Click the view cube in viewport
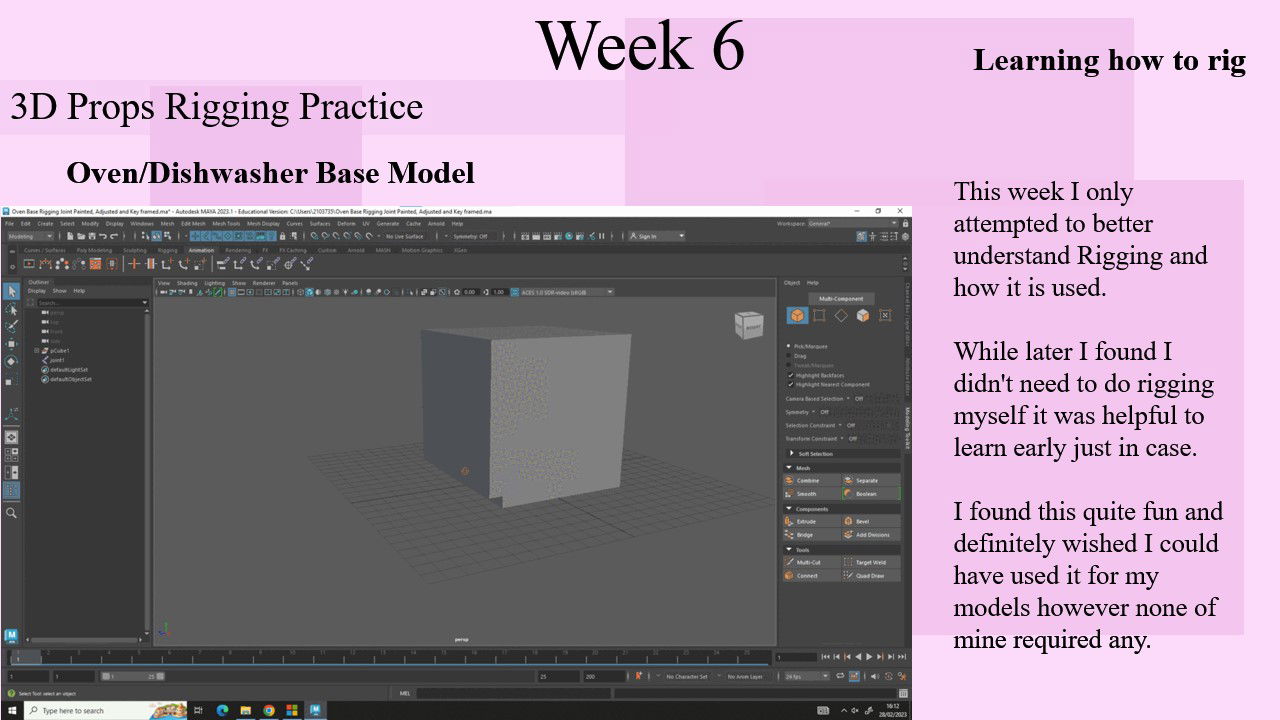1280x720 pixels. coord(748,325)
